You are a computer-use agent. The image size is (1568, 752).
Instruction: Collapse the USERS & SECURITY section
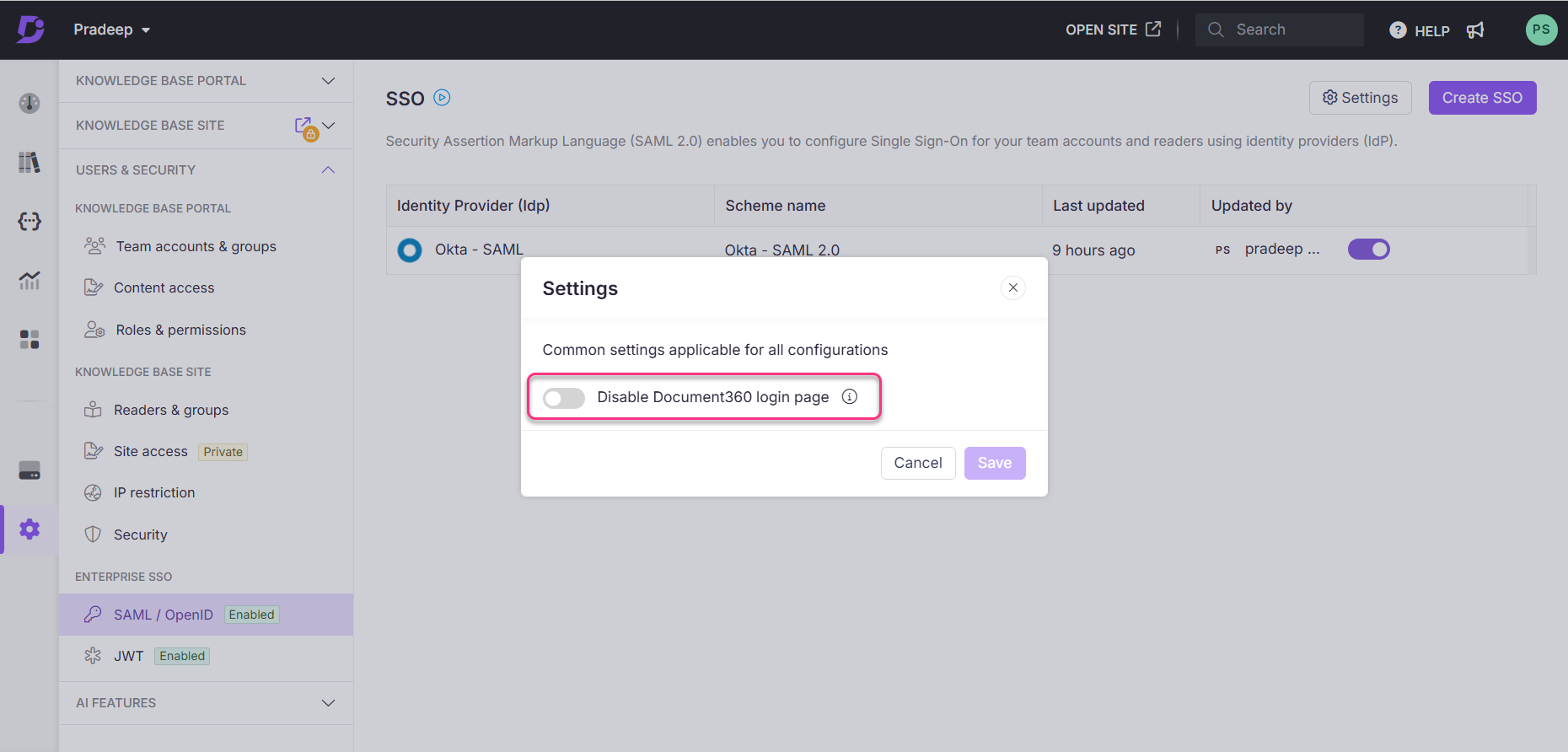tap(206, 170)
